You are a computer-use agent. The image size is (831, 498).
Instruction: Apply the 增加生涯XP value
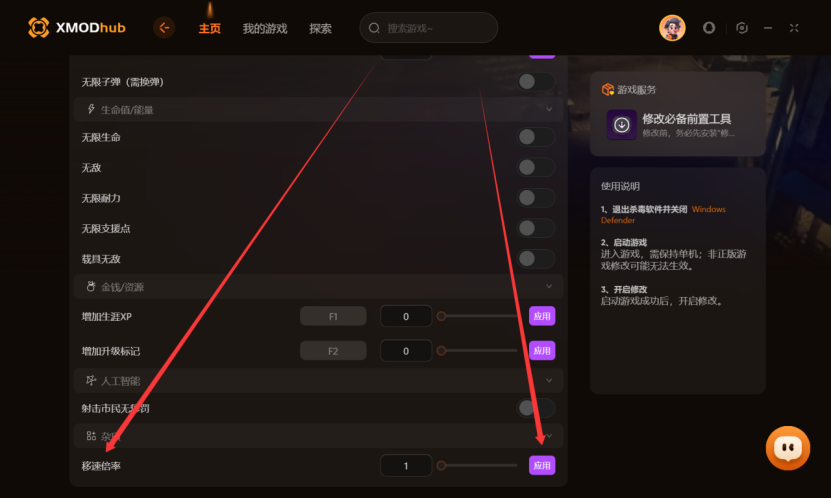(542, 316)
